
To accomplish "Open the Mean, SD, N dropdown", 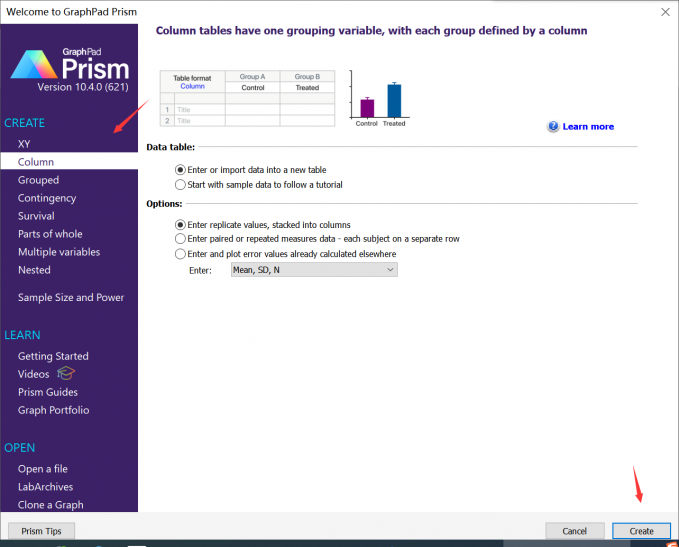I will (x=312, y=269).
